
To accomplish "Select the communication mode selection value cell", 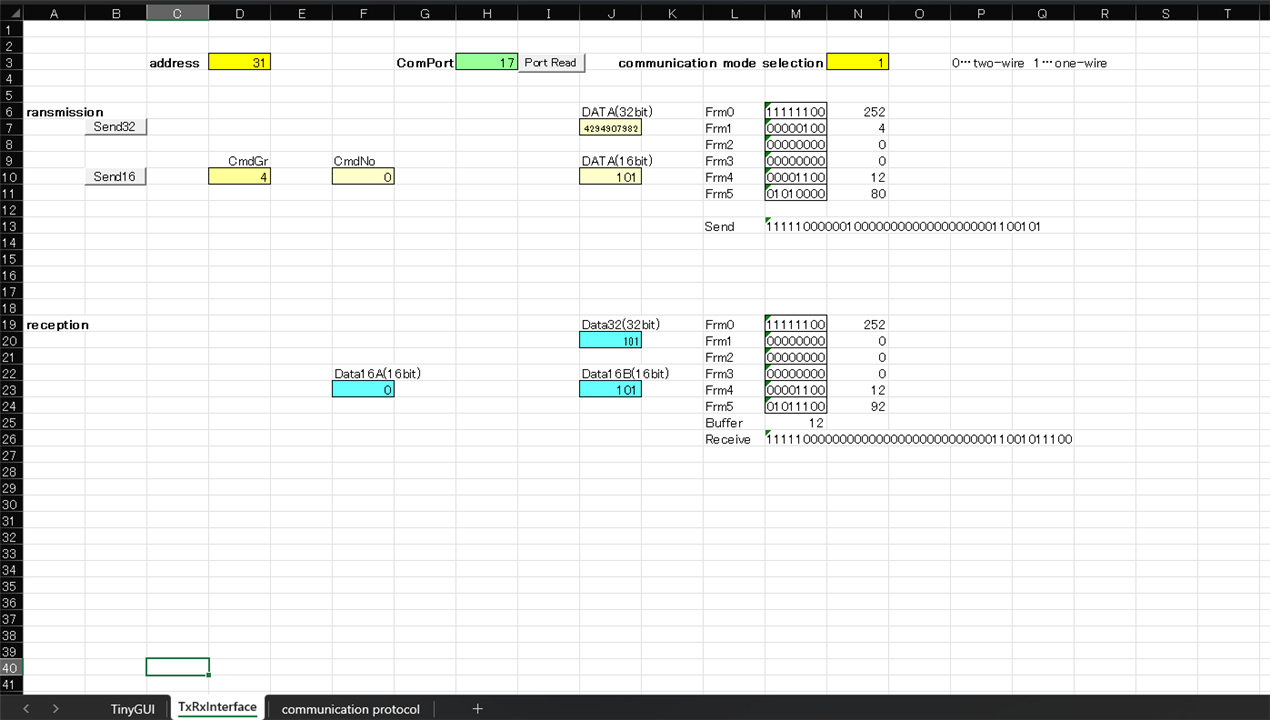I will pos(857,62).
